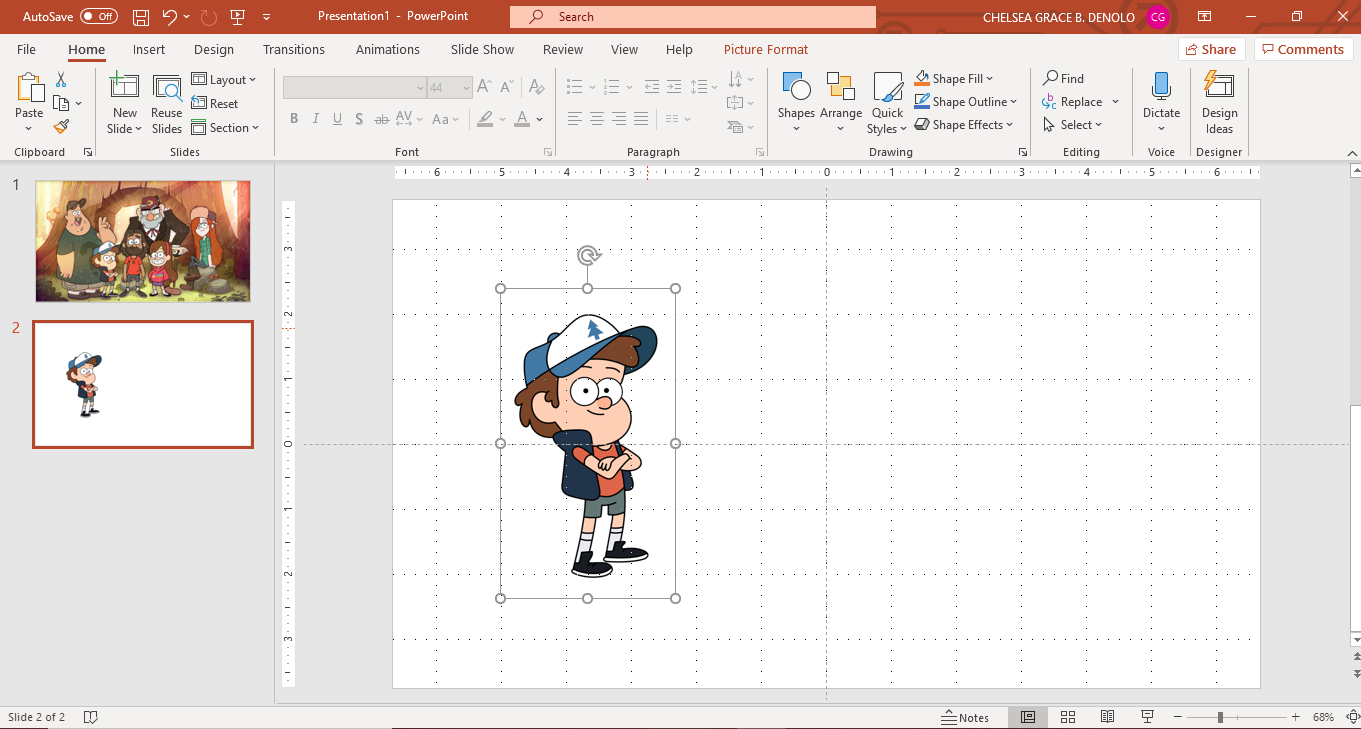
Task: Select slide 1 thumbnail
Action: coord(143,241)
